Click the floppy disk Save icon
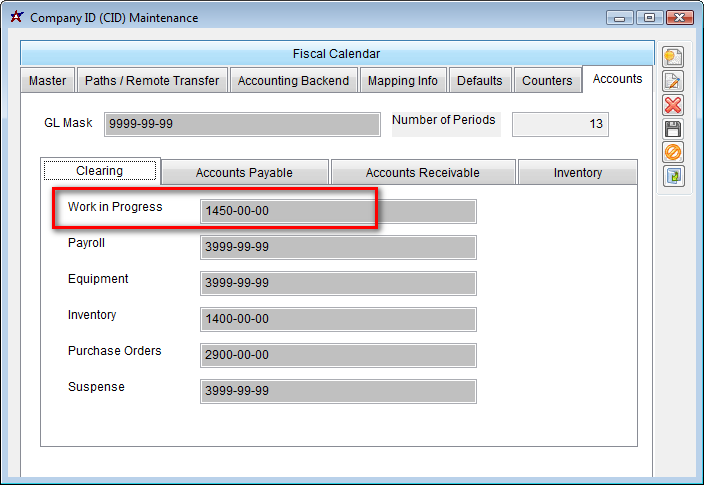704x485 pixels. (x=673, y=129)
